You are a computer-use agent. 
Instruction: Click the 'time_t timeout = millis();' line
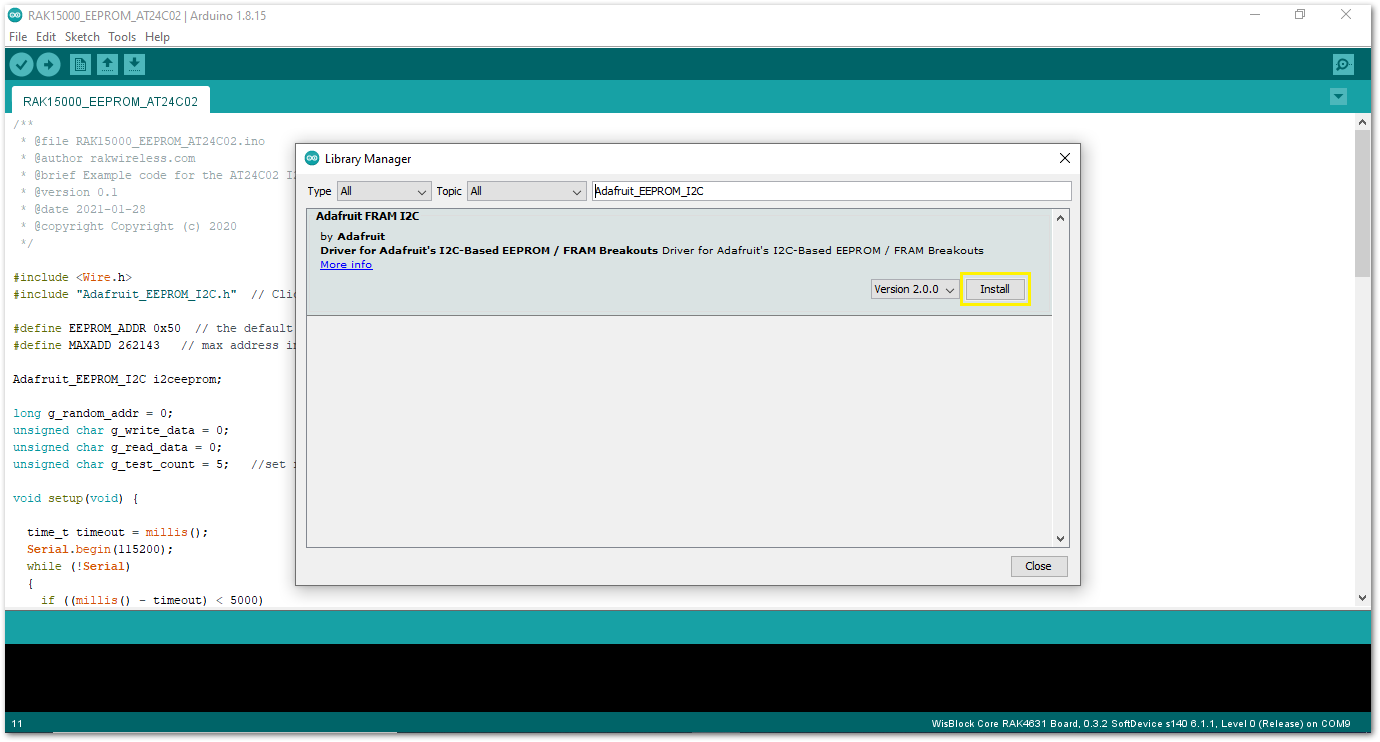117,532
